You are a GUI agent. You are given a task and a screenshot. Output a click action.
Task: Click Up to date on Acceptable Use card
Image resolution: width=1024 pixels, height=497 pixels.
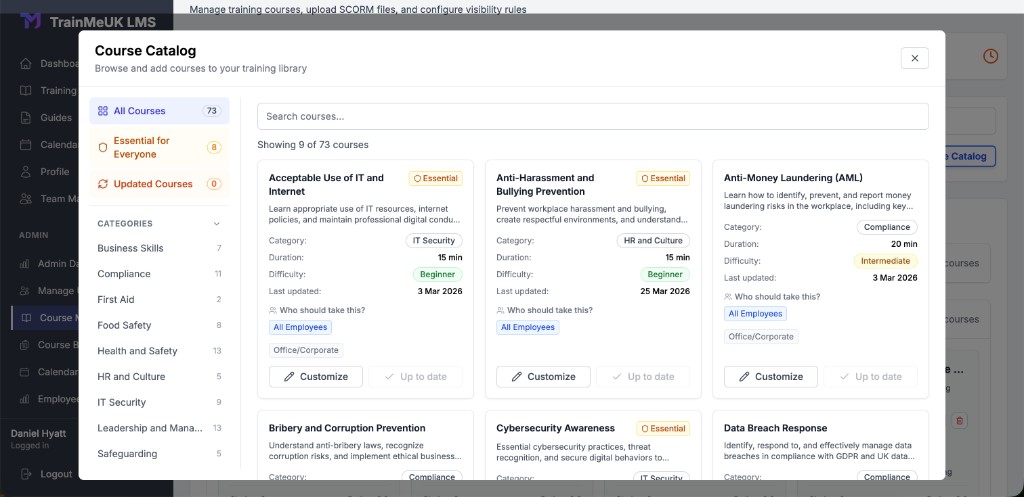tap(415, 377)
